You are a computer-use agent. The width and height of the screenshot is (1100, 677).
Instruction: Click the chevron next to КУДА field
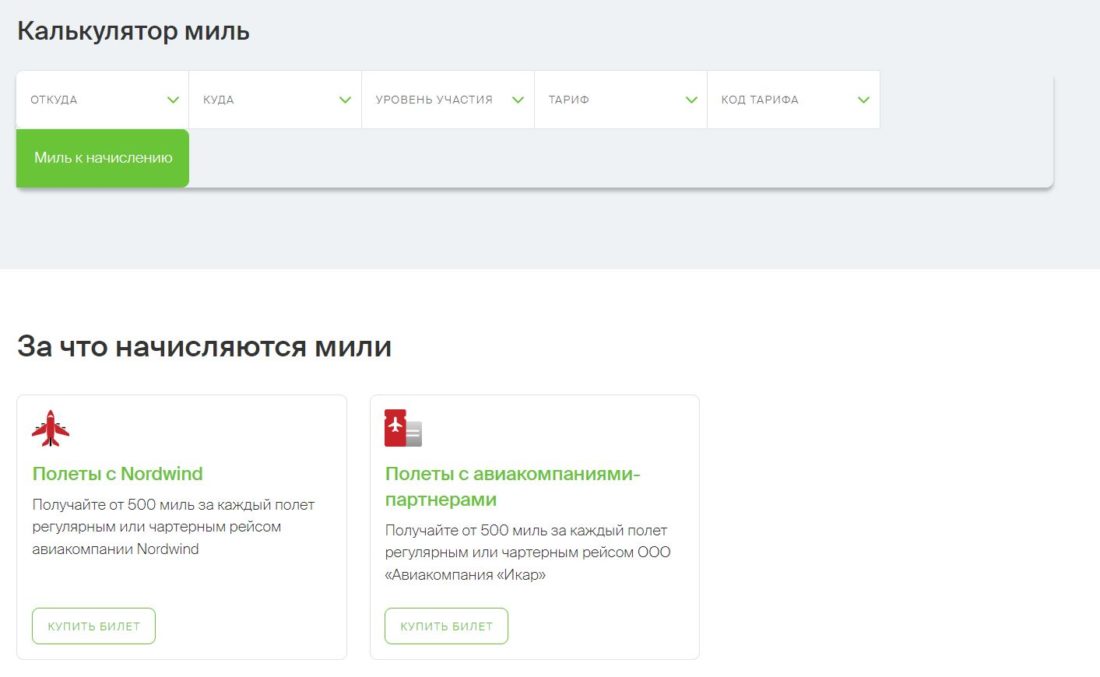(x=344, y=99)
